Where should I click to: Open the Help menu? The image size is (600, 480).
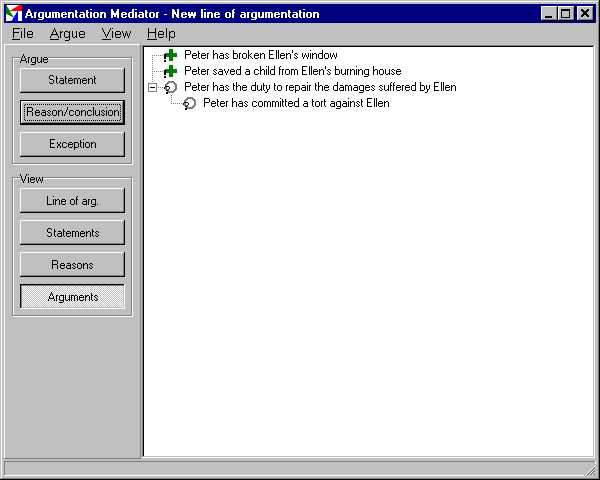click(161, 33)
